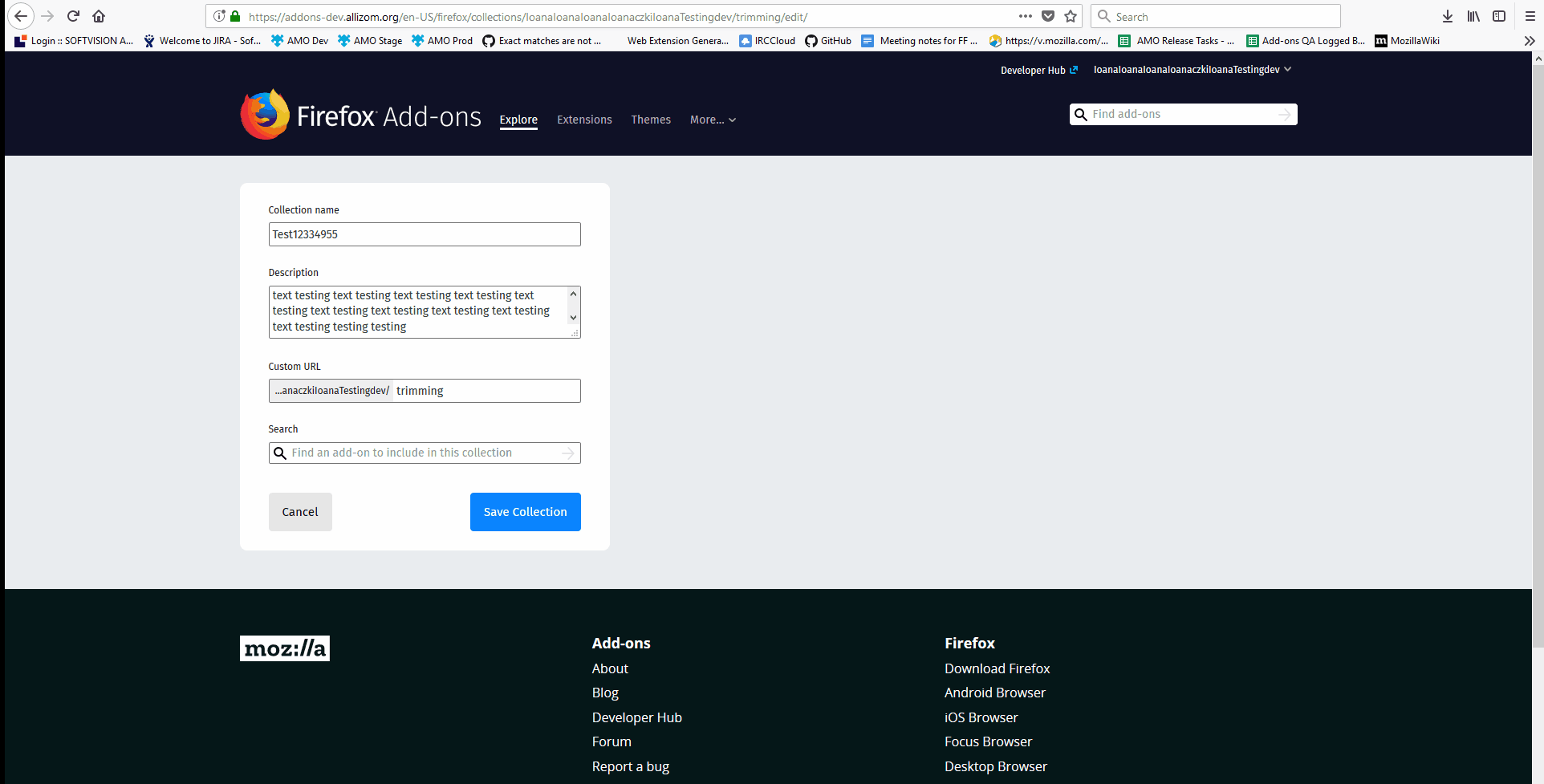This screenshot has height=784, width=1544.
Task: Open Welcome to JIRA bookmark
Action: [202, 41]
